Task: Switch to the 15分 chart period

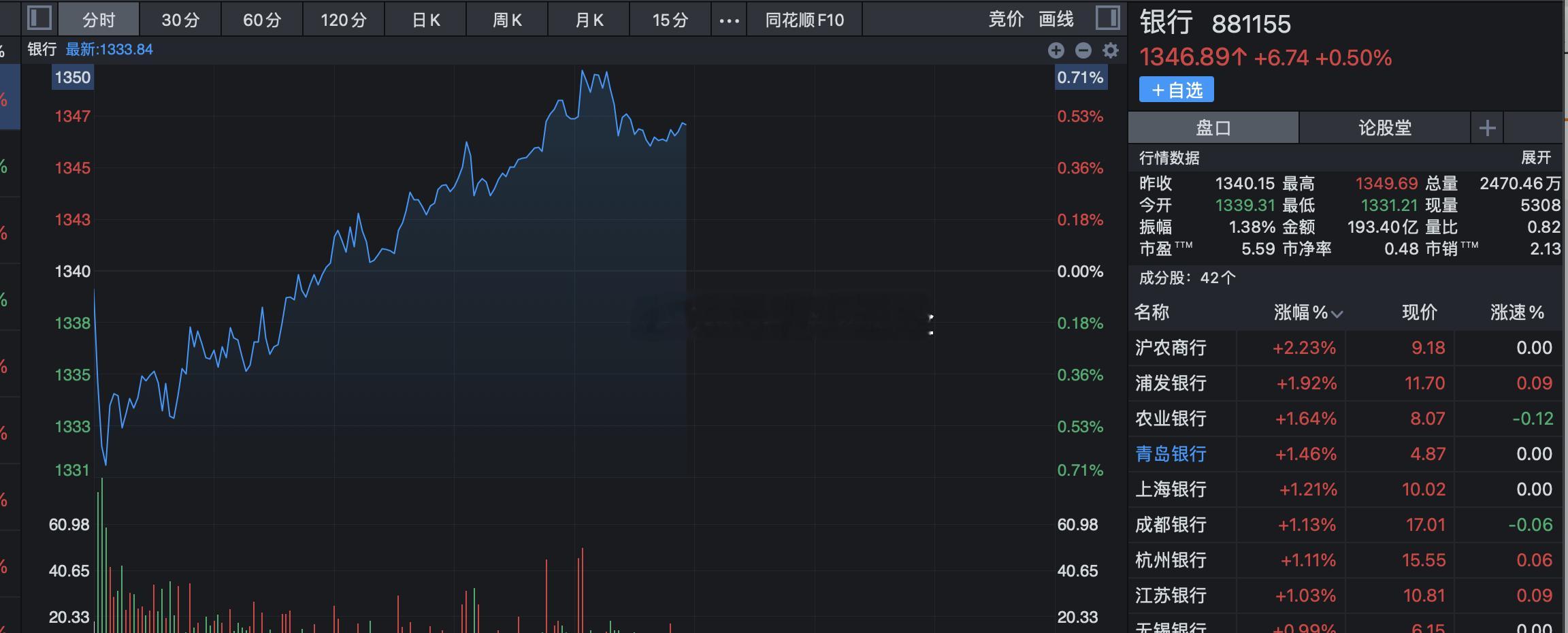Action: click(670, 20)
